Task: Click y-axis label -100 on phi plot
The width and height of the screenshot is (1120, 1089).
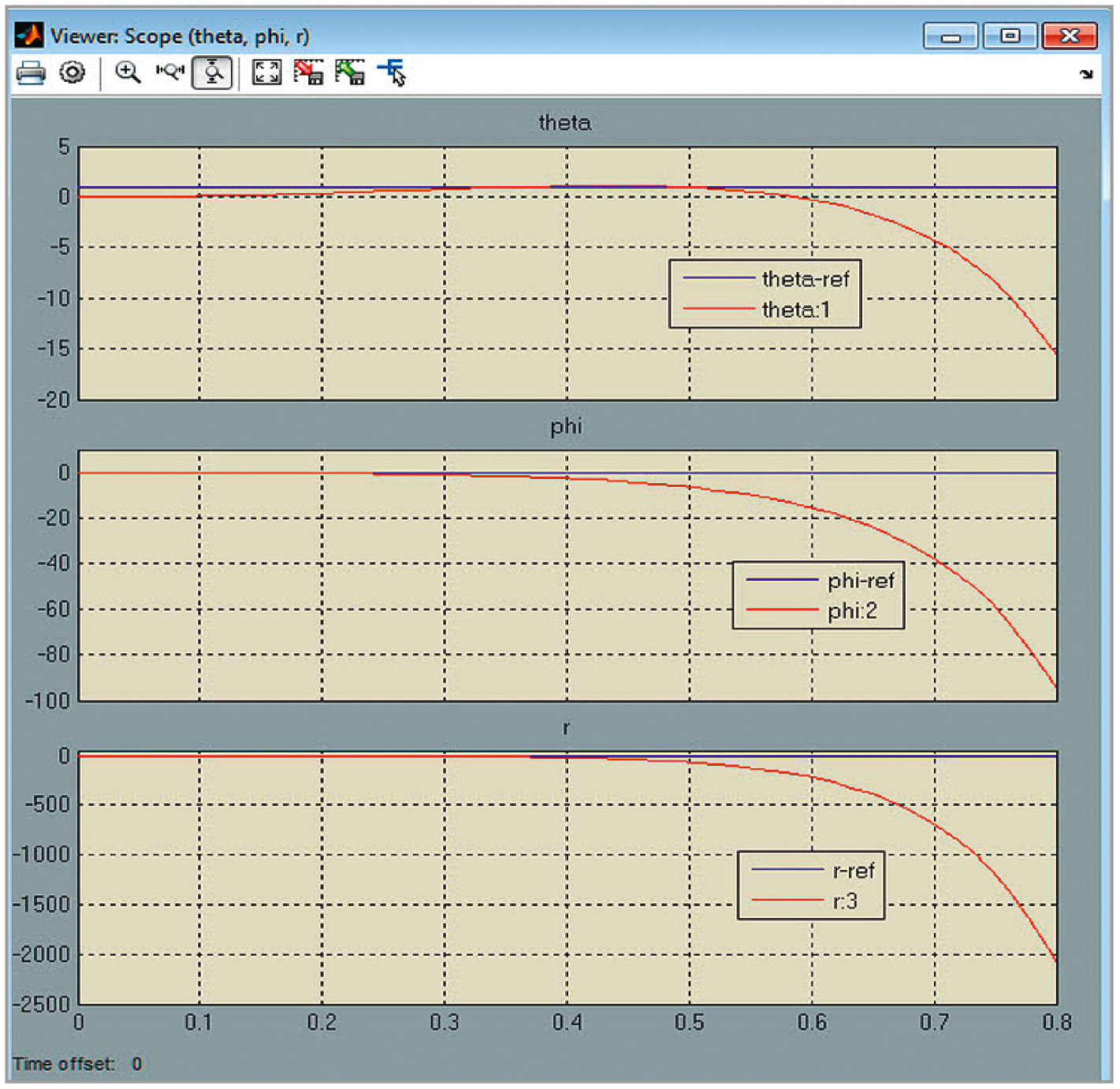Action: [47, 701]
